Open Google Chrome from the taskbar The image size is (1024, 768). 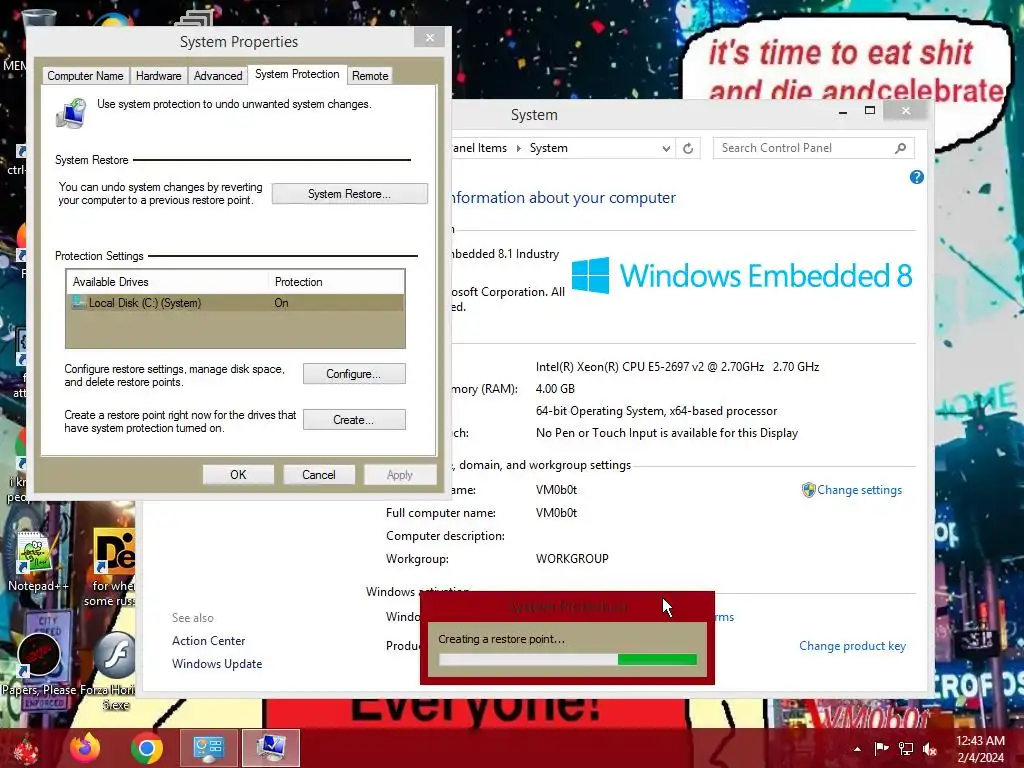click(147, 748)
